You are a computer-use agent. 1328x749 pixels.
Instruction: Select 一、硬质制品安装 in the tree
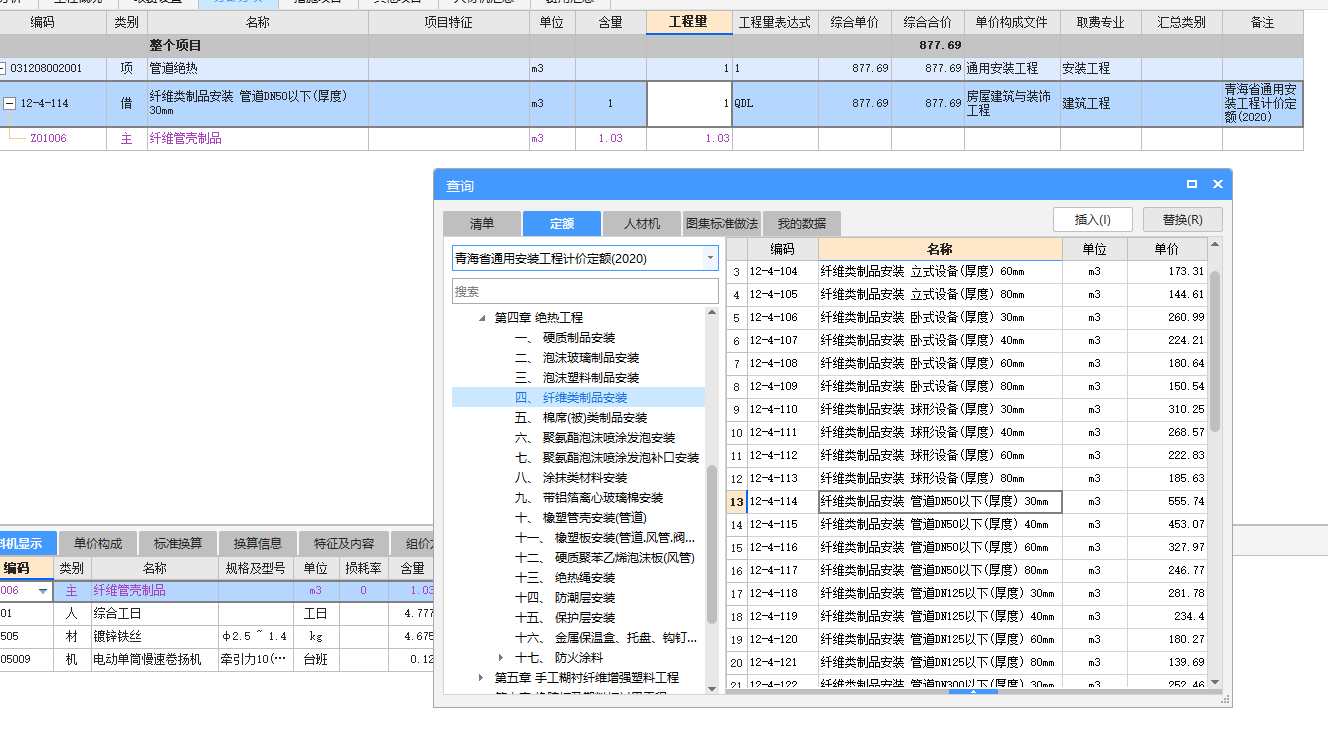coord(565,338)
